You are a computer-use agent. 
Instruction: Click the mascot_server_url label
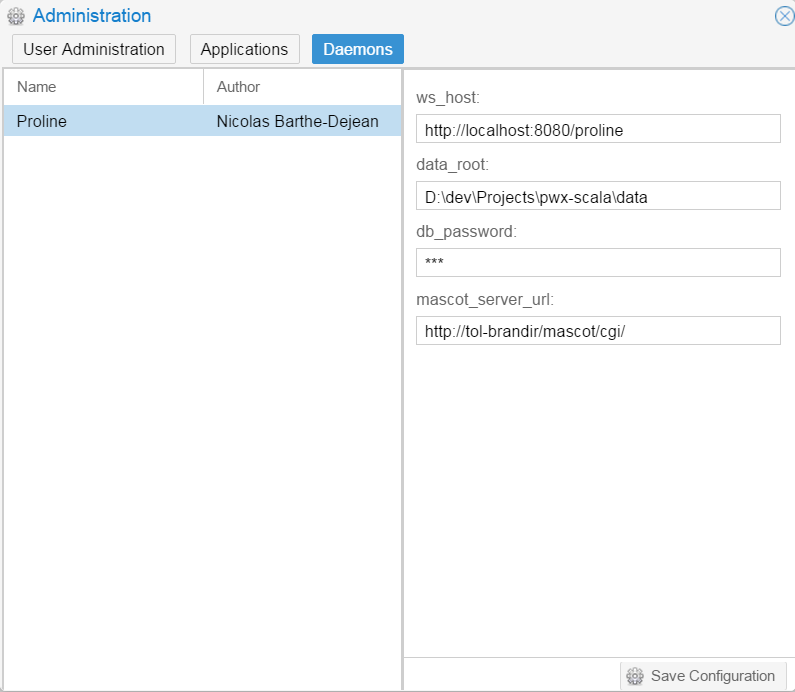pyautogui.click(x=483, y=299)
